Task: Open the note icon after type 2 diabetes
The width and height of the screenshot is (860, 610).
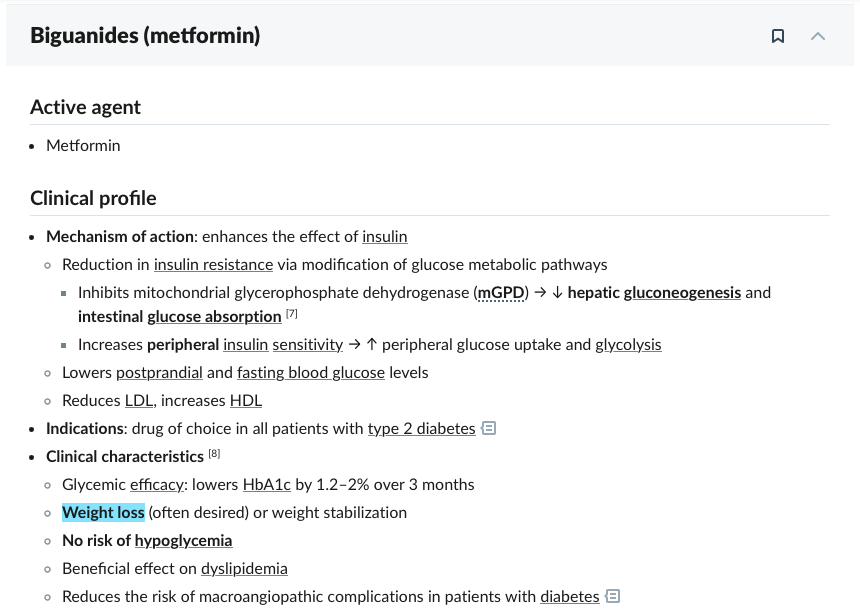Action: (x=489, y=428)
